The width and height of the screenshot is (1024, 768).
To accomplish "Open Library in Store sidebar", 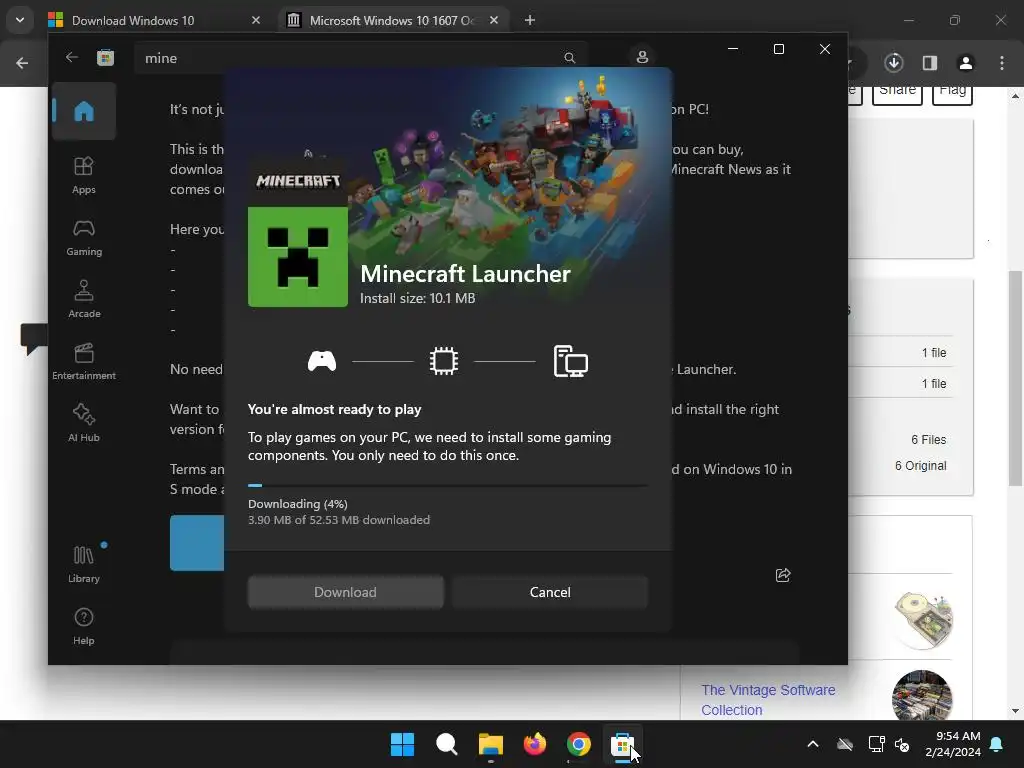I will tap(84, 564).
